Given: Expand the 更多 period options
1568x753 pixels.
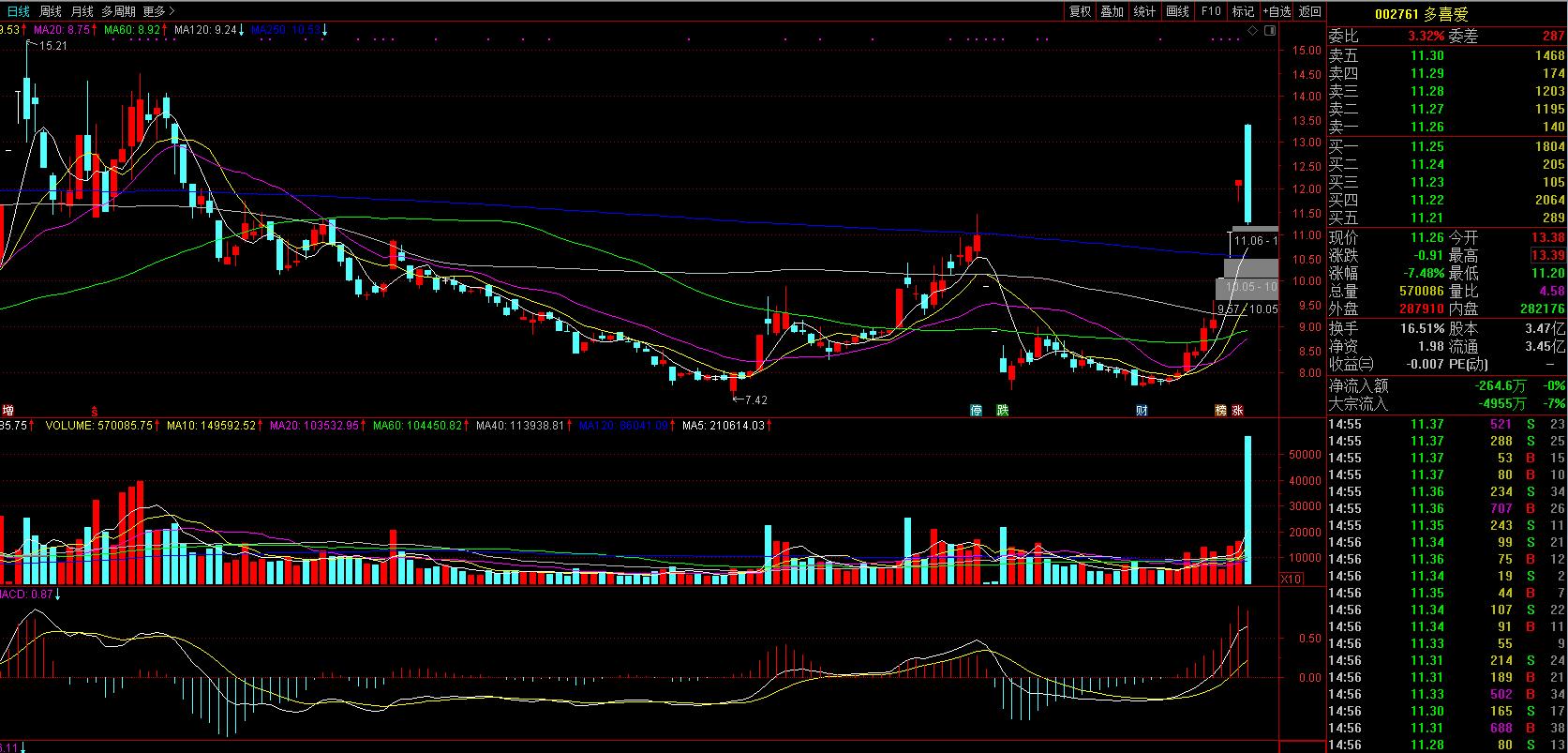Looking at the screenshot, I should 157,11.
